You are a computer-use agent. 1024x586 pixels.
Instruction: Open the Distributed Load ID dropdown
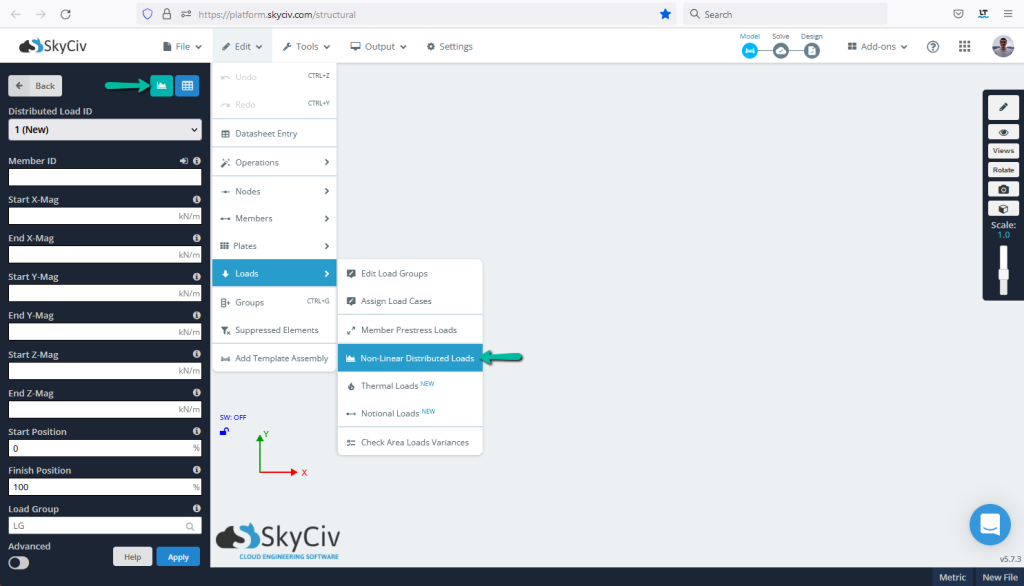[104, 129]
